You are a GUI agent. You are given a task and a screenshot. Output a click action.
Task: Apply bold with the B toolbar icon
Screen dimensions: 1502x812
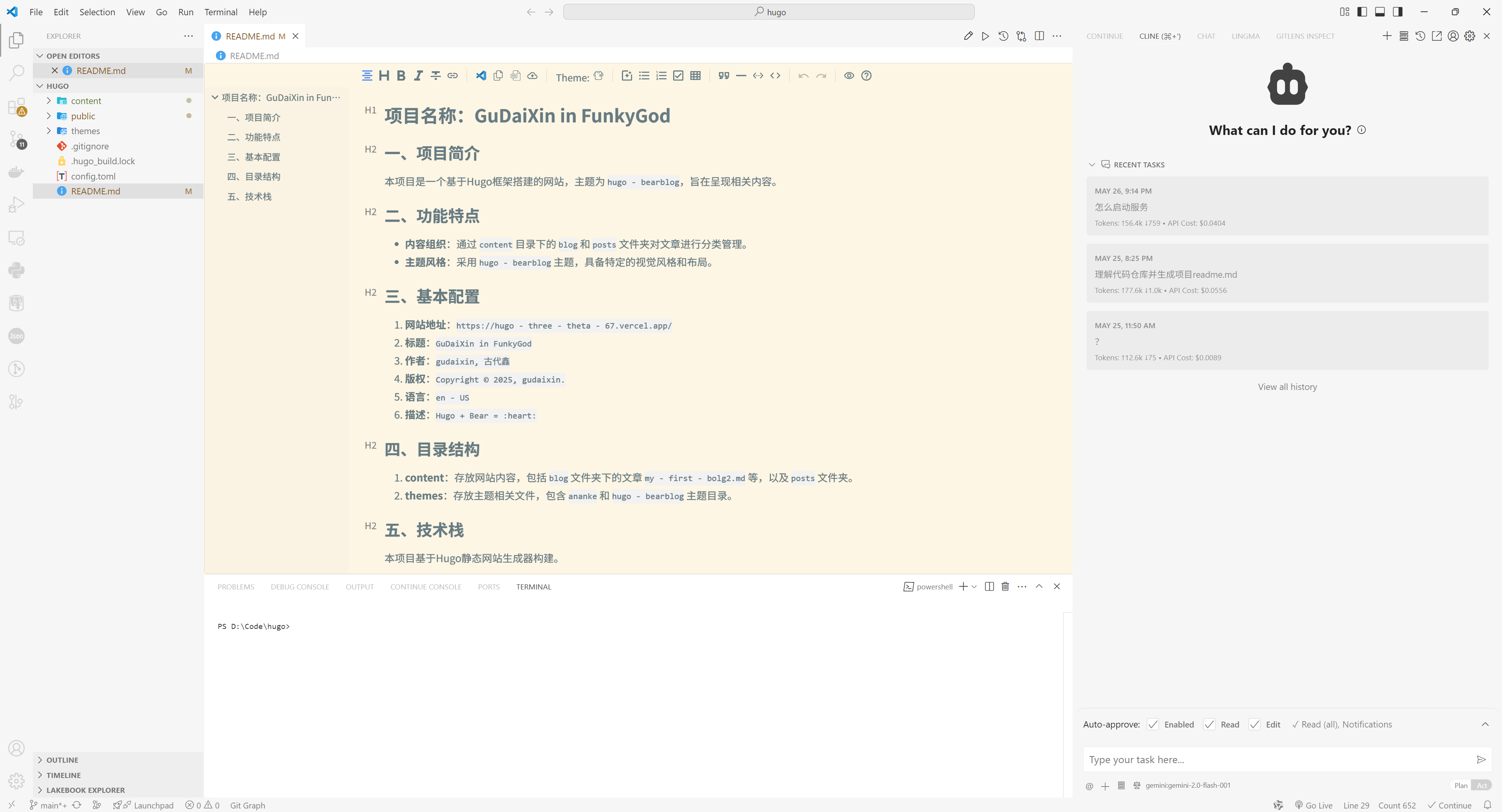point(401,76)
